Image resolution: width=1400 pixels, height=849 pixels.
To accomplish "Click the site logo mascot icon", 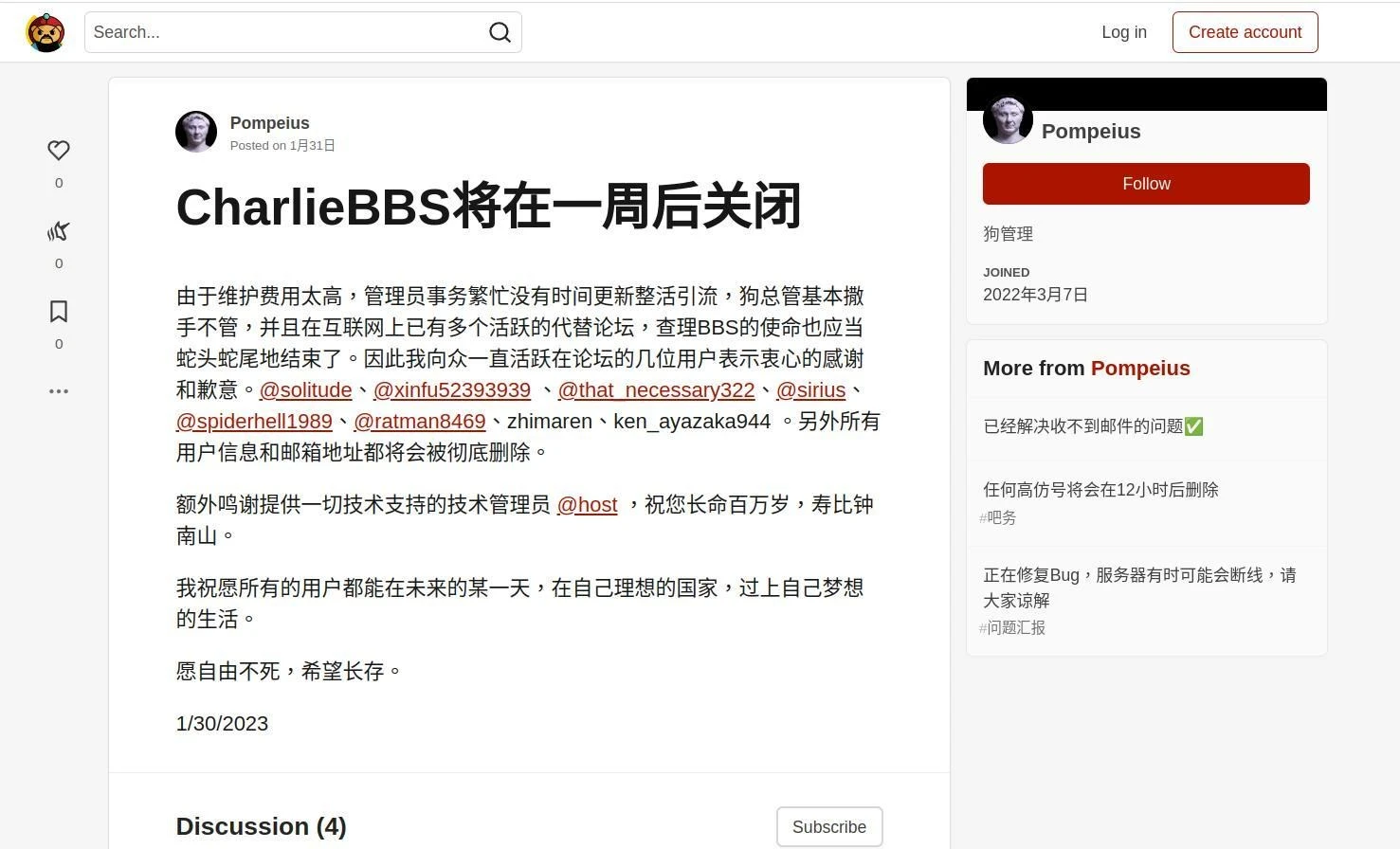I will (45, 32).
